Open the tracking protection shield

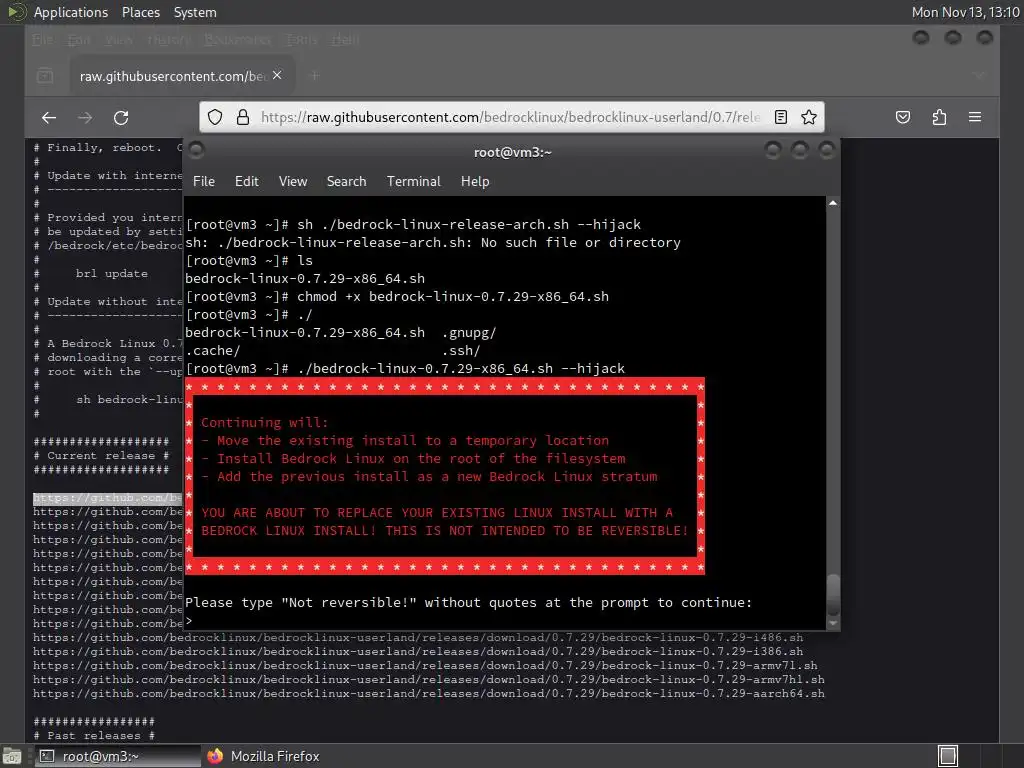[215, 118]
